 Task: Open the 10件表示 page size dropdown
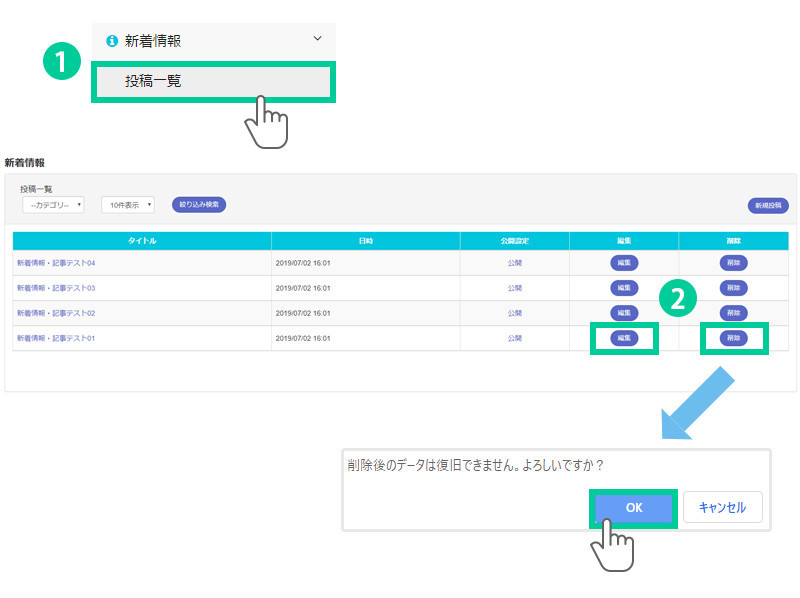[x=128, y=205]
